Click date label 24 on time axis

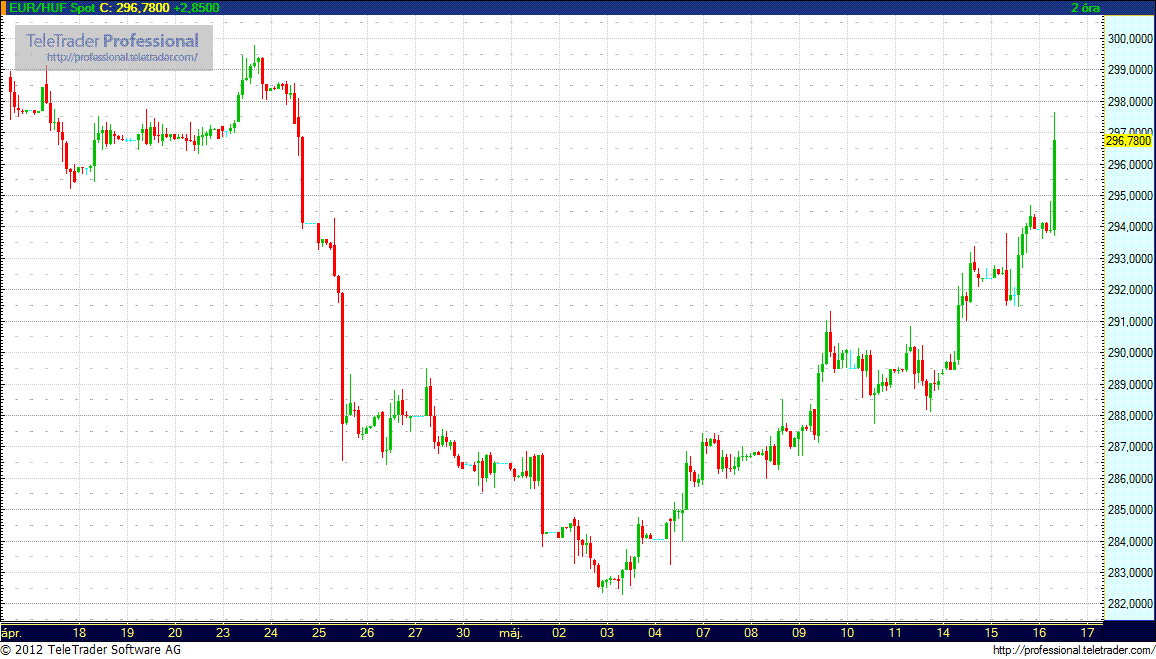pyautogui.click(x=271, y=632)
